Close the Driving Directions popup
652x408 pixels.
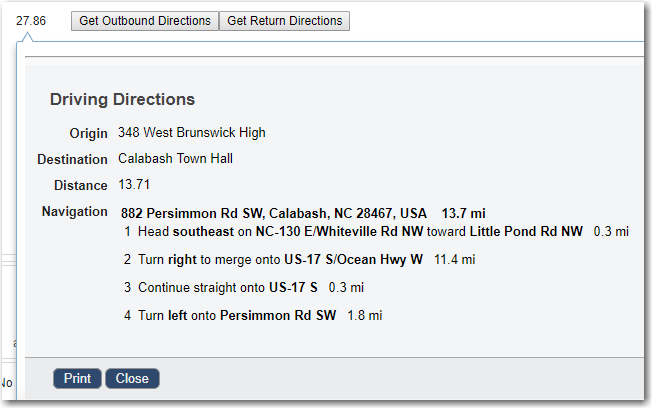[x=132, y=379]
